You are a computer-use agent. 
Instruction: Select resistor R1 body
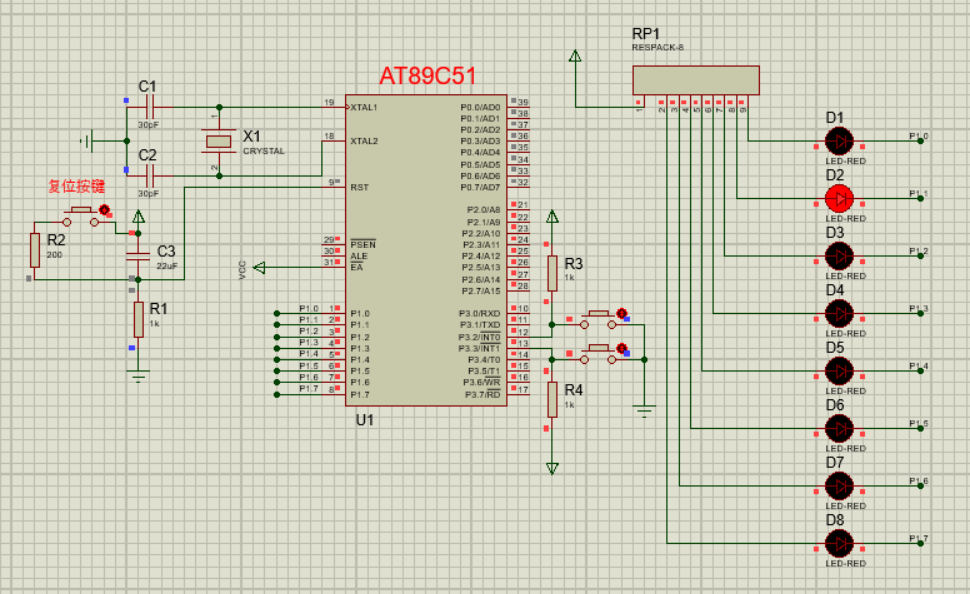coord(139,319)
